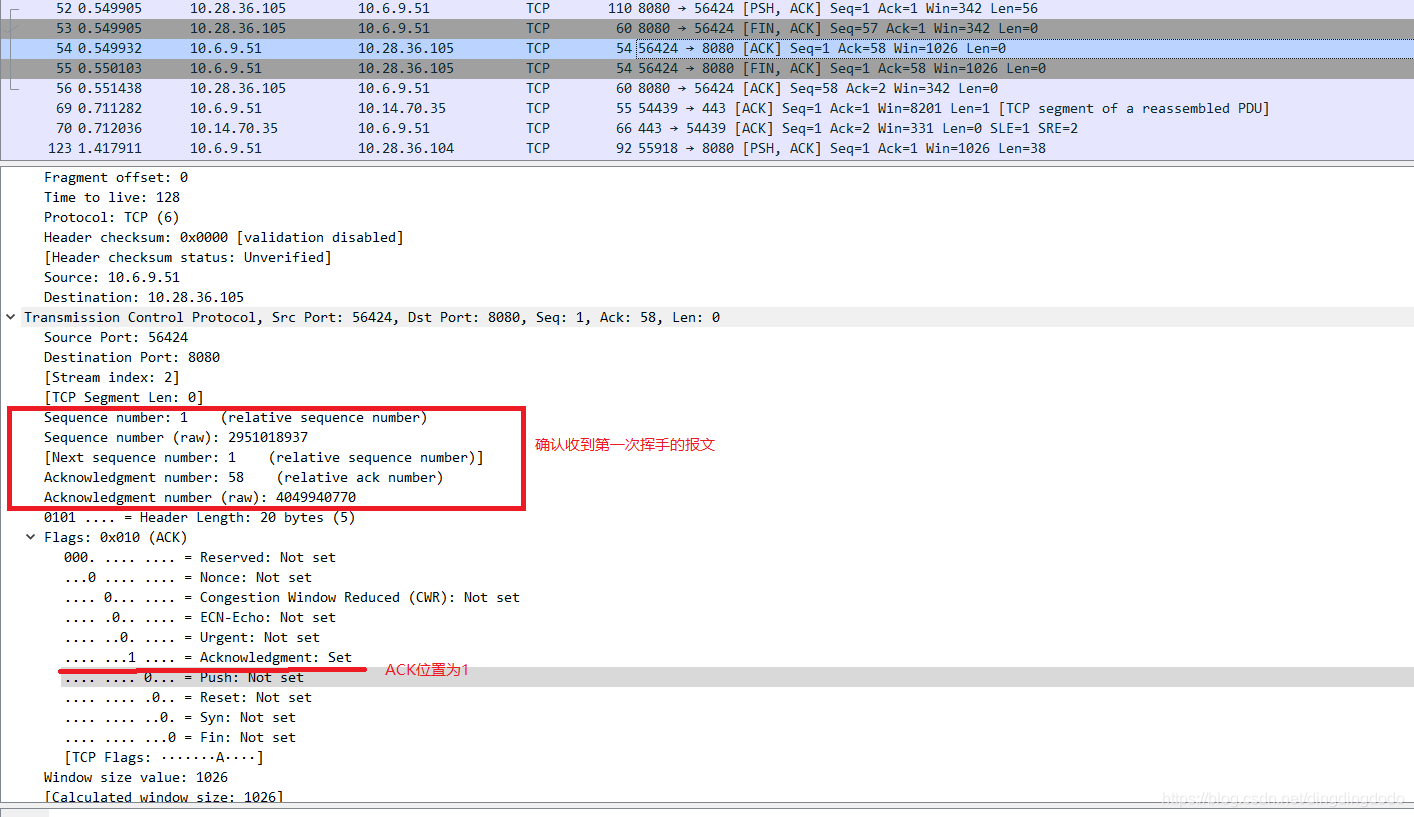
Task: Select the Urgent: Not set flag
Action: coord(192,637)
